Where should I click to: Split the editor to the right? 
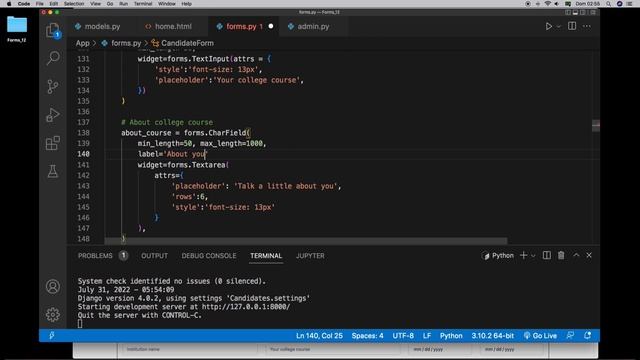pos(572,26)
